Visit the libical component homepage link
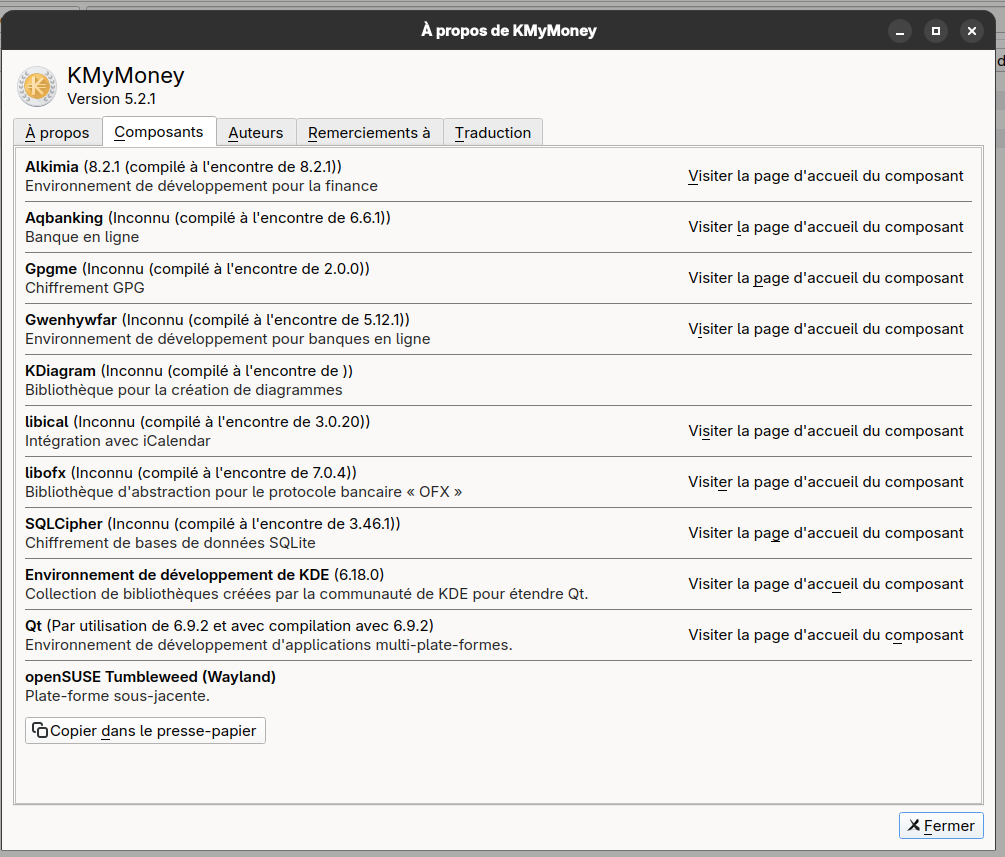This screenshot has height=857, width=1005. tap(826, 431)
